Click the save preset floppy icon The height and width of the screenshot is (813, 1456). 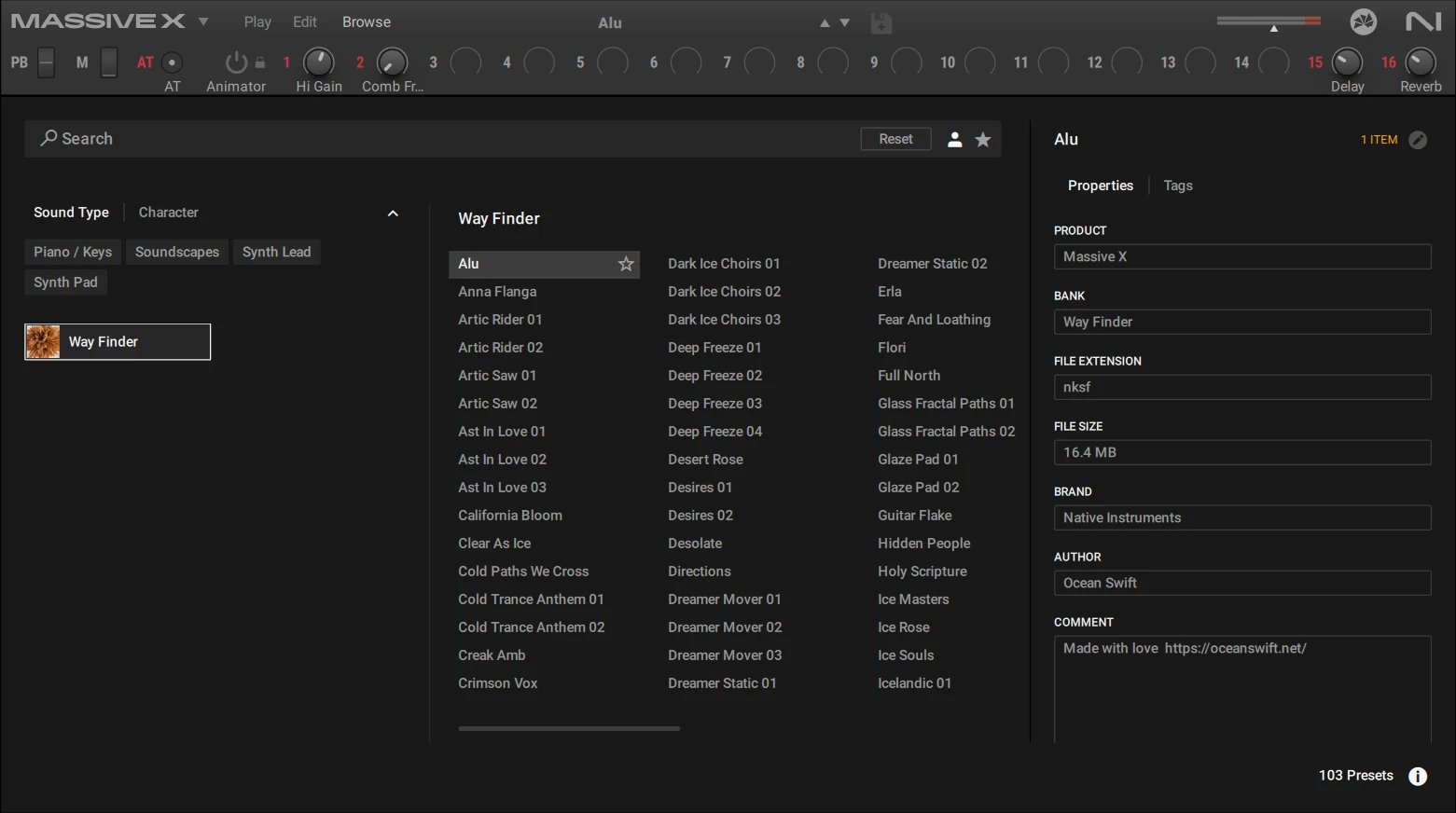tap(881, 23)
